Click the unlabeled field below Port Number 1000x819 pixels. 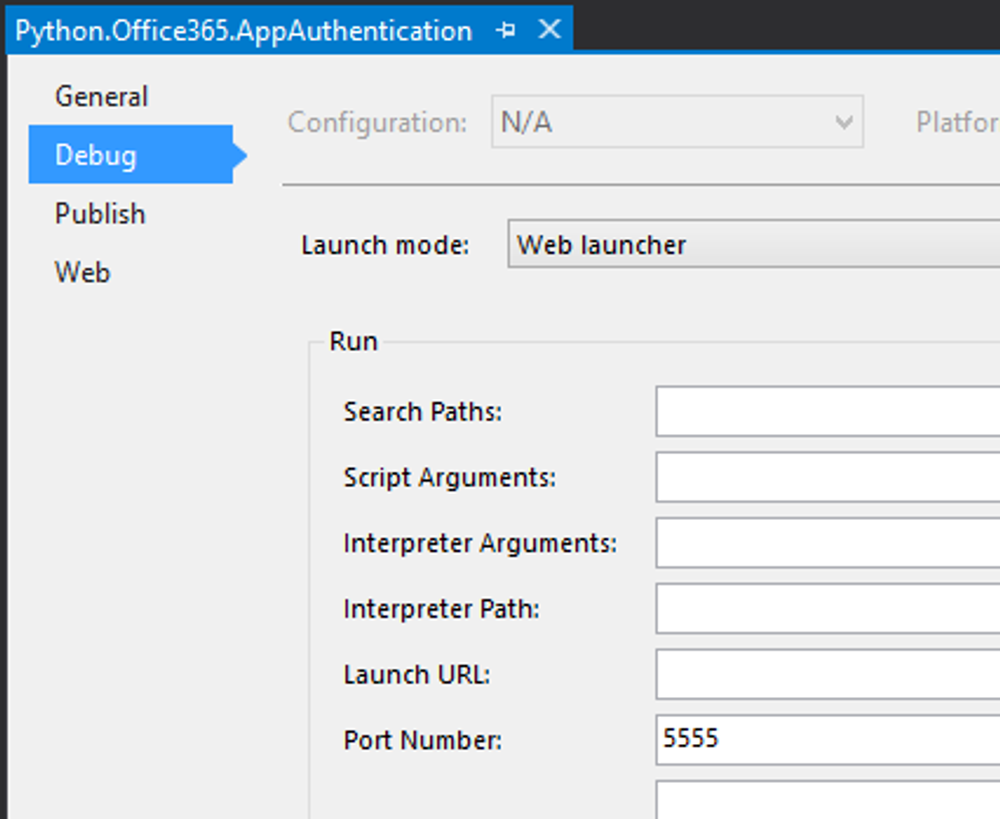coord(826,801)
